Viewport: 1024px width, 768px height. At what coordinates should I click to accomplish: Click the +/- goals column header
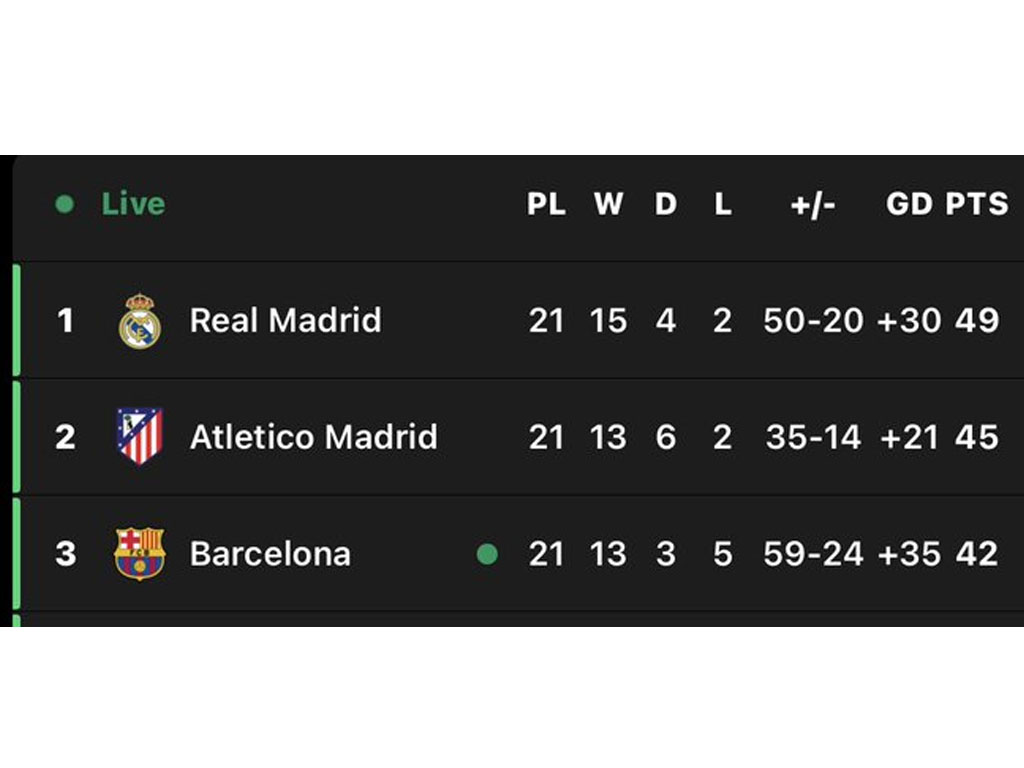pyautogui.click(x=813, y=205)
